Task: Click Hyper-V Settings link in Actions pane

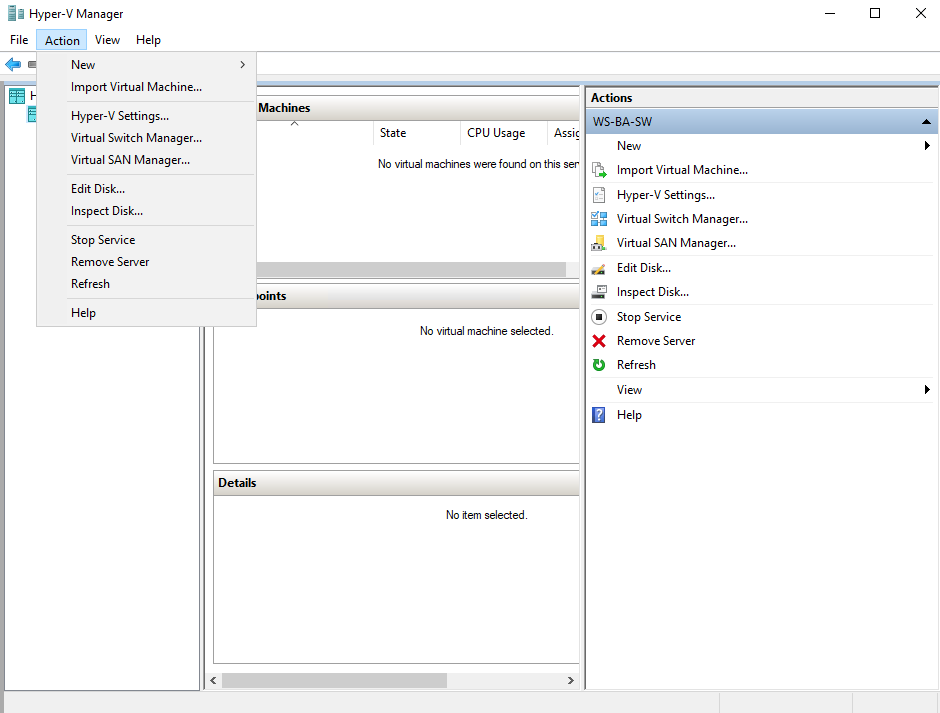Action: 665,195
